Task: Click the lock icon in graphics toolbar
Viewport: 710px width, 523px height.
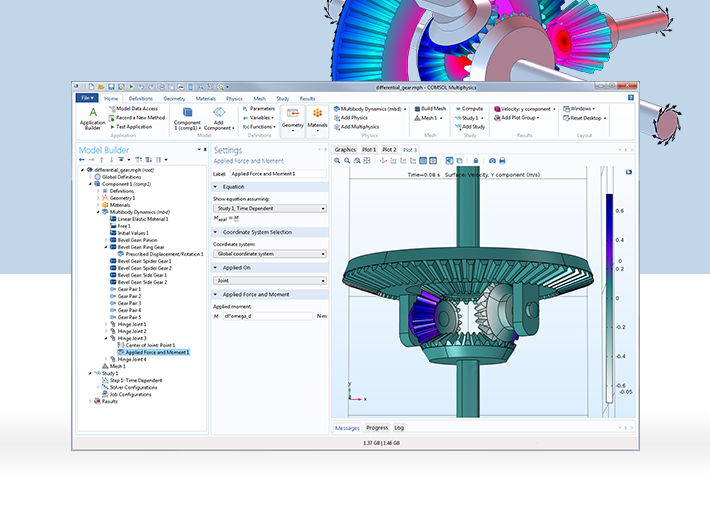Action: pos(475,161)
